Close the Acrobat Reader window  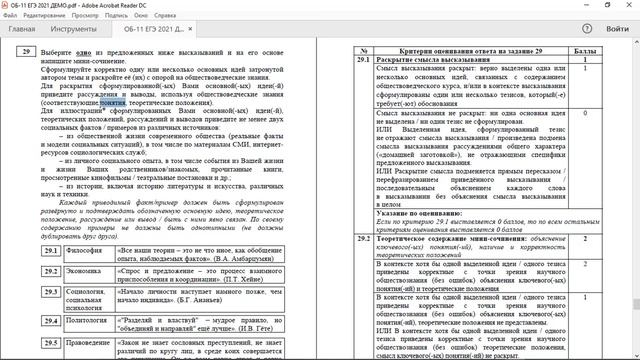[x=629, y=5]
